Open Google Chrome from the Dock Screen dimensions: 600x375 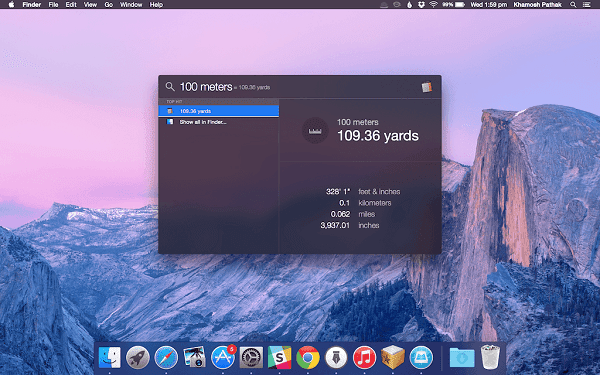tap(308, 358)
